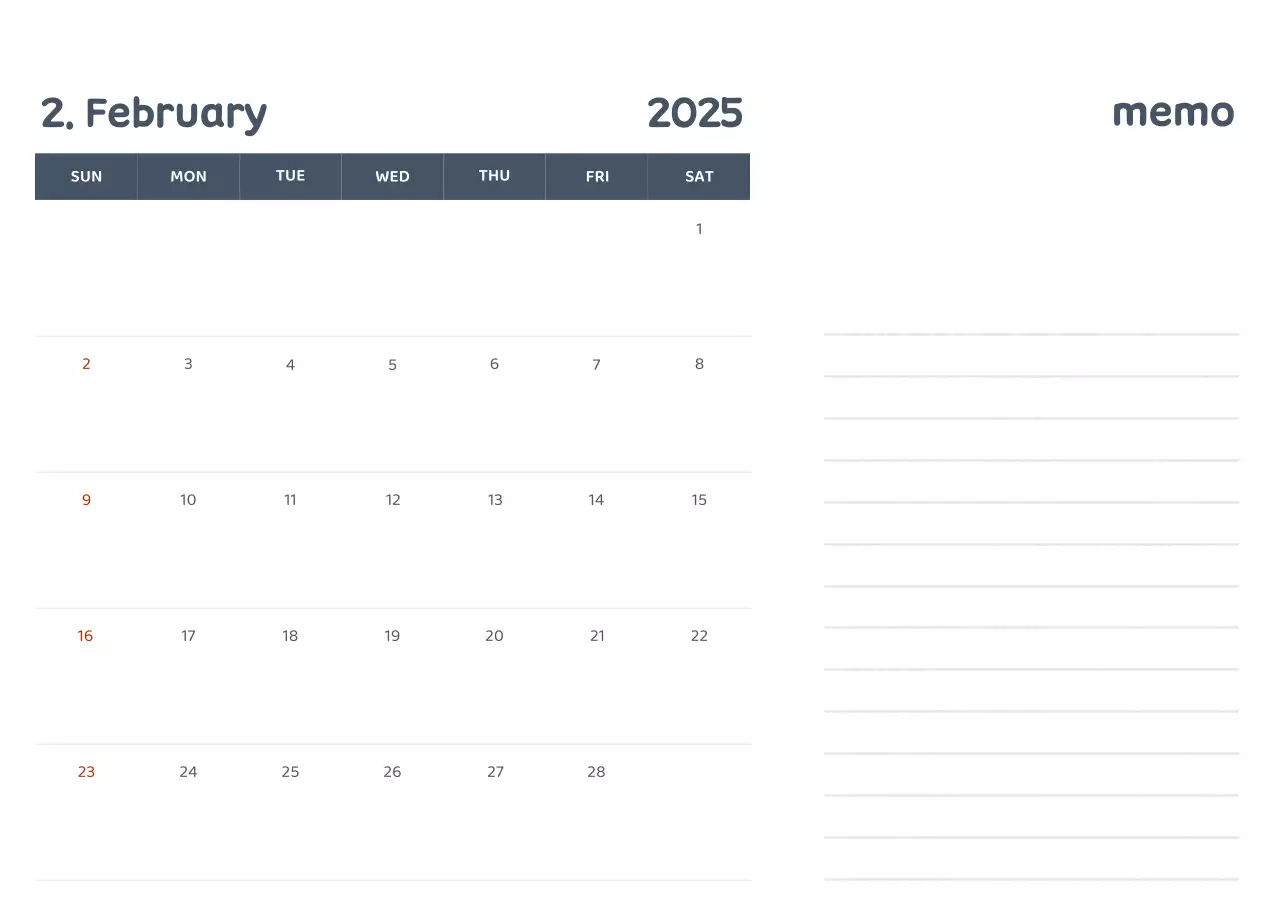1280x916 pixels.
Task: Click date 16 in the Sunday column
Action: [x=85, y=636]
